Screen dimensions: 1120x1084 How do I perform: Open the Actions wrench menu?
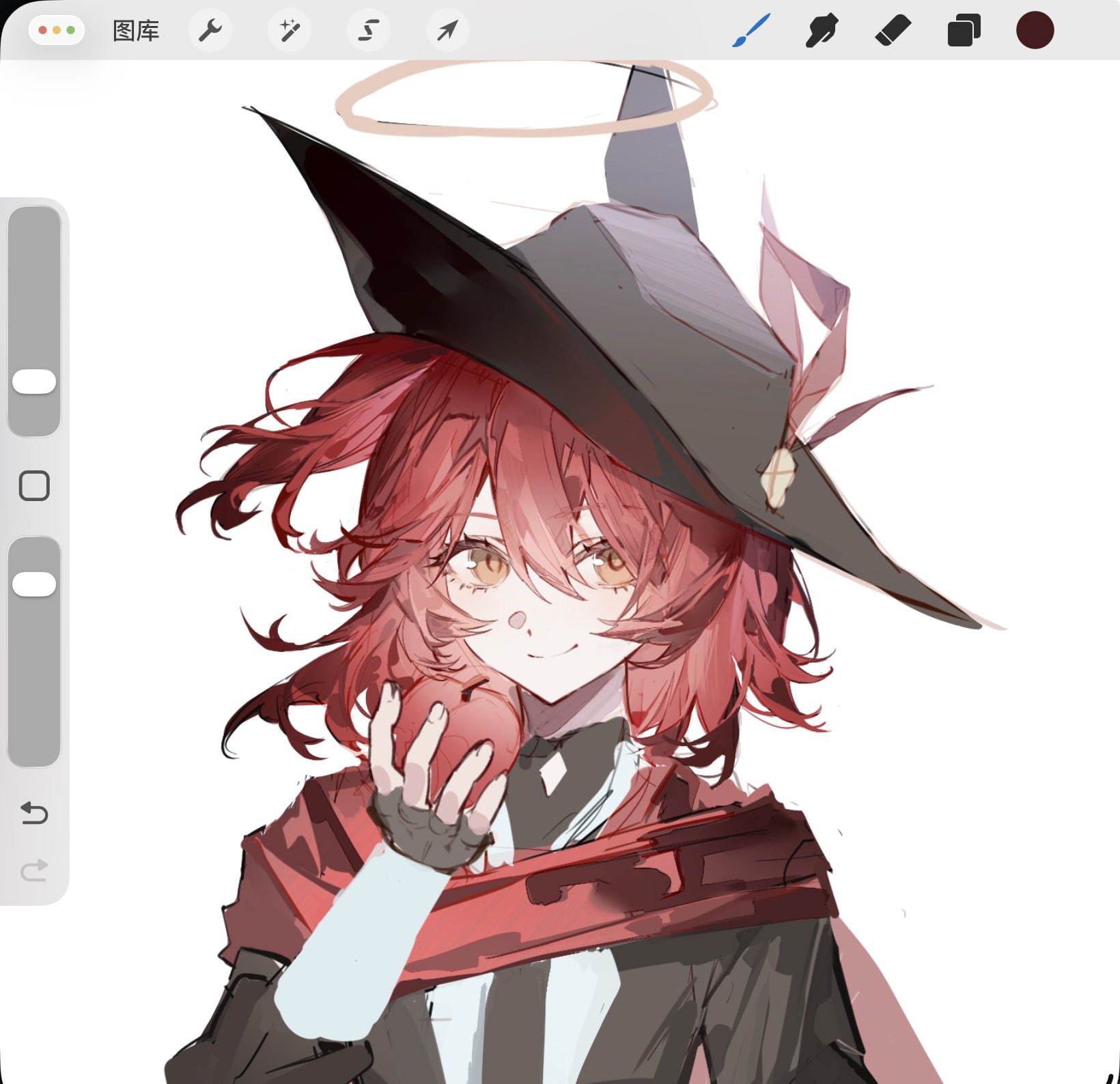coord(210,30)
